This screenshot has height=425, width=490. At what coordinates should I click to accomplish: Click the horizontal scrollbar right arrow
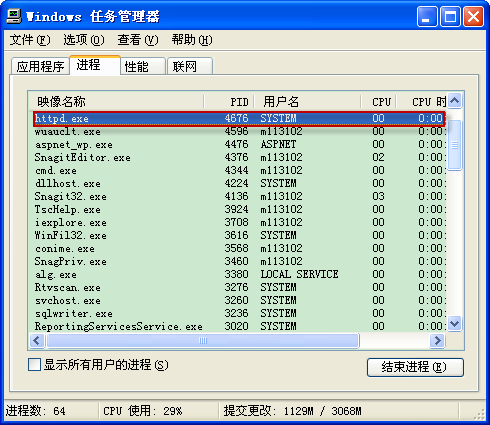(437, 341)
